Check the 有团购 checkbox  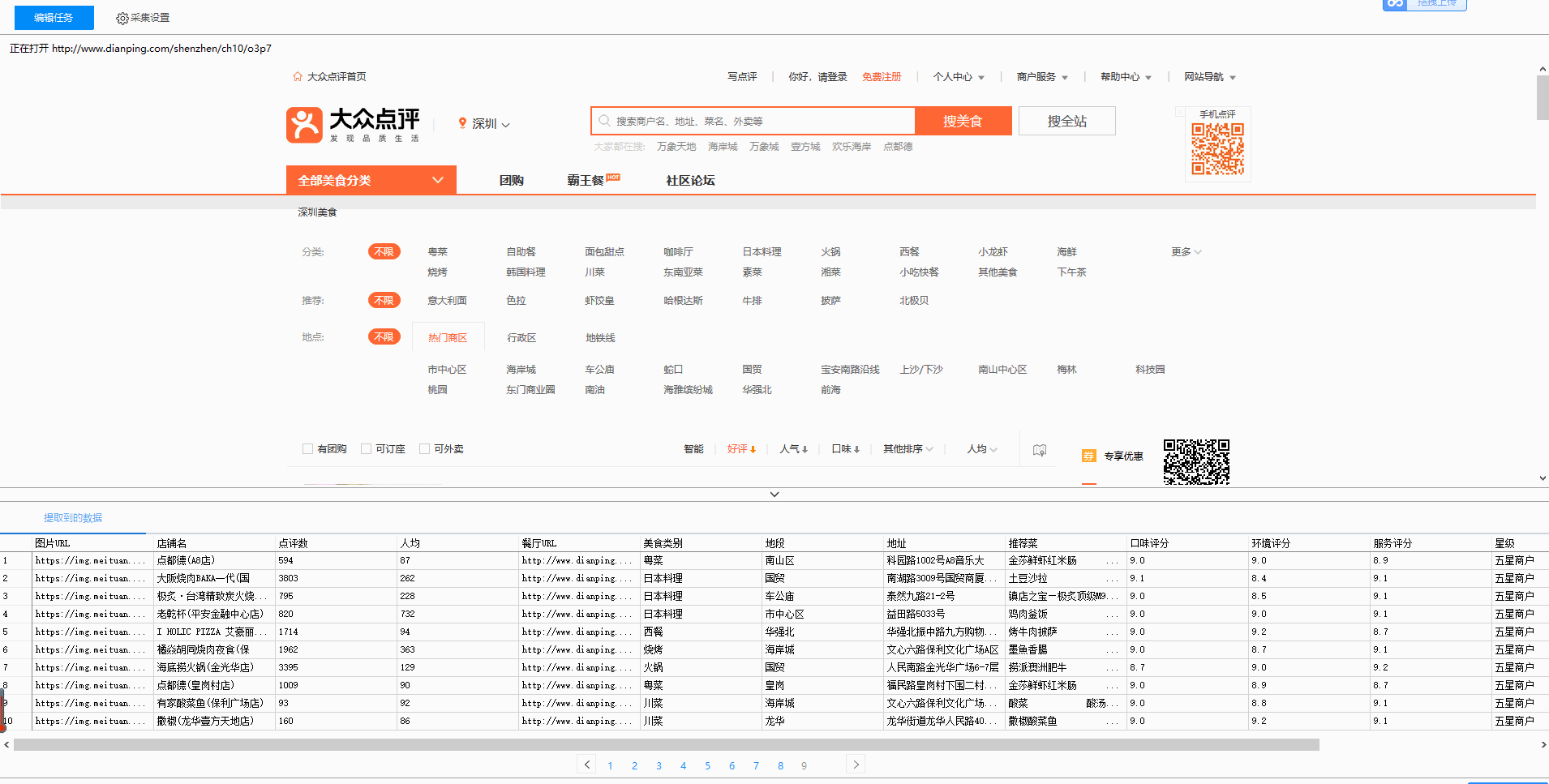307,449
